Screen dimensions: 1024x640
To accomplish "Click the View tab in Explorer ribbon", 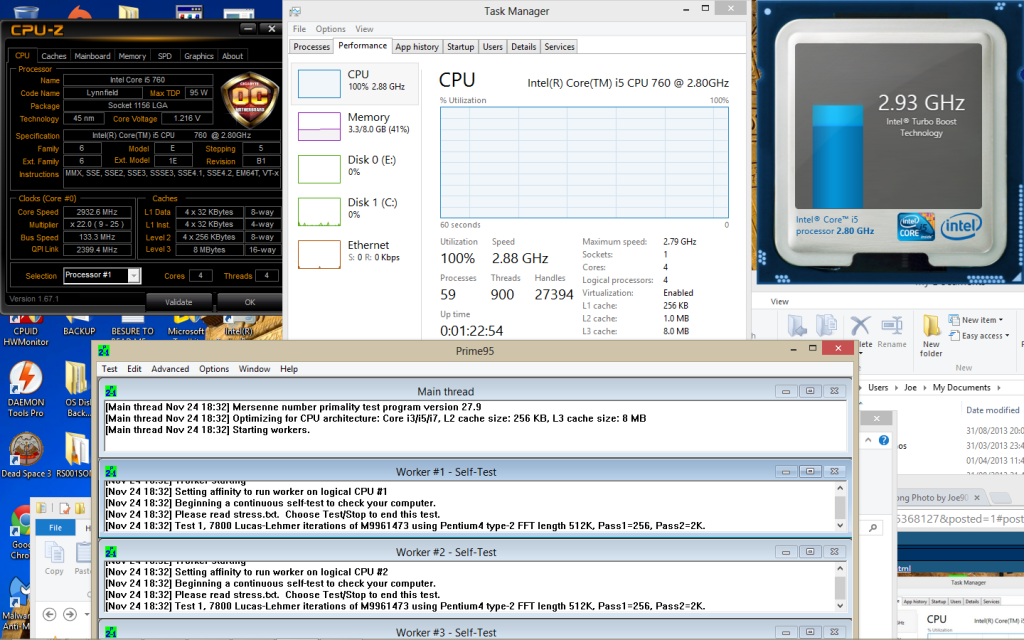I will point(779,302).
